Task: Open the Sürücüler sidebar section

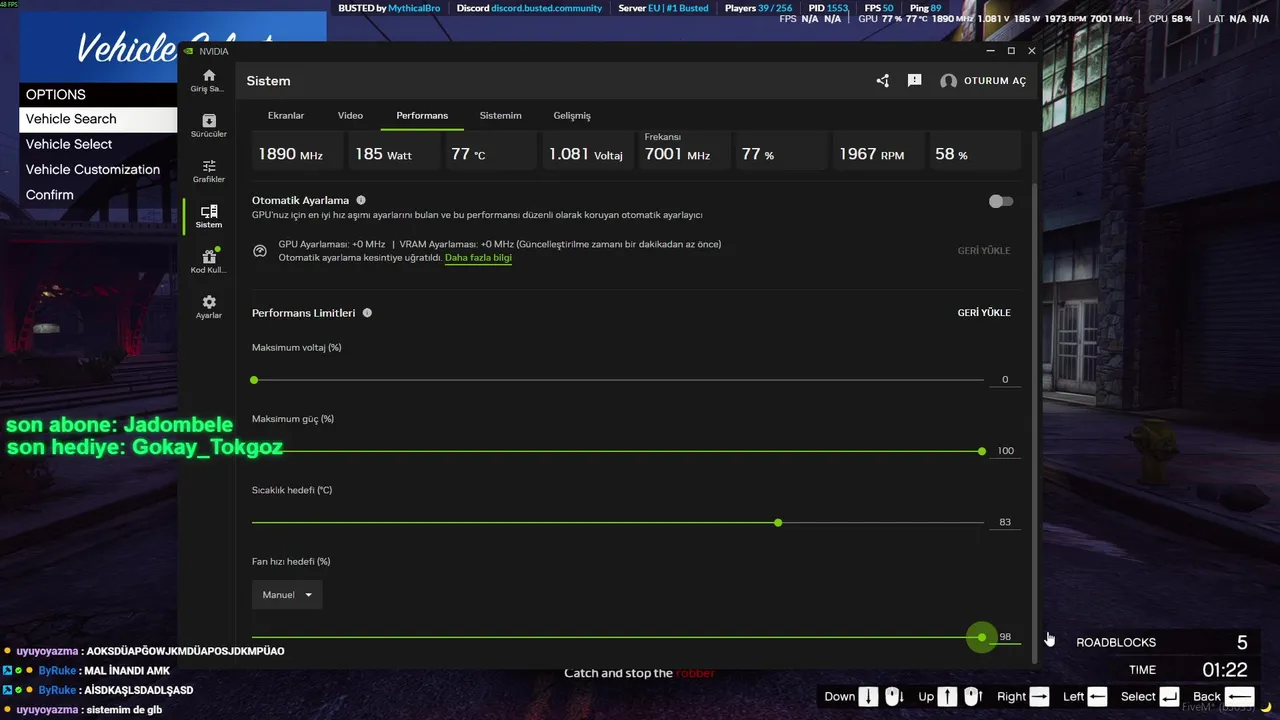Action: pyautogui.click(x=209, y=120)
